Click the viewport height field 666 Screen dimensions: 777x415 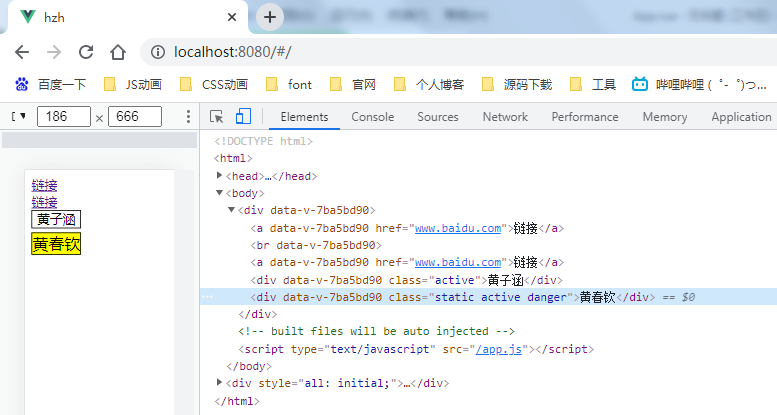(x=135, y=117)
